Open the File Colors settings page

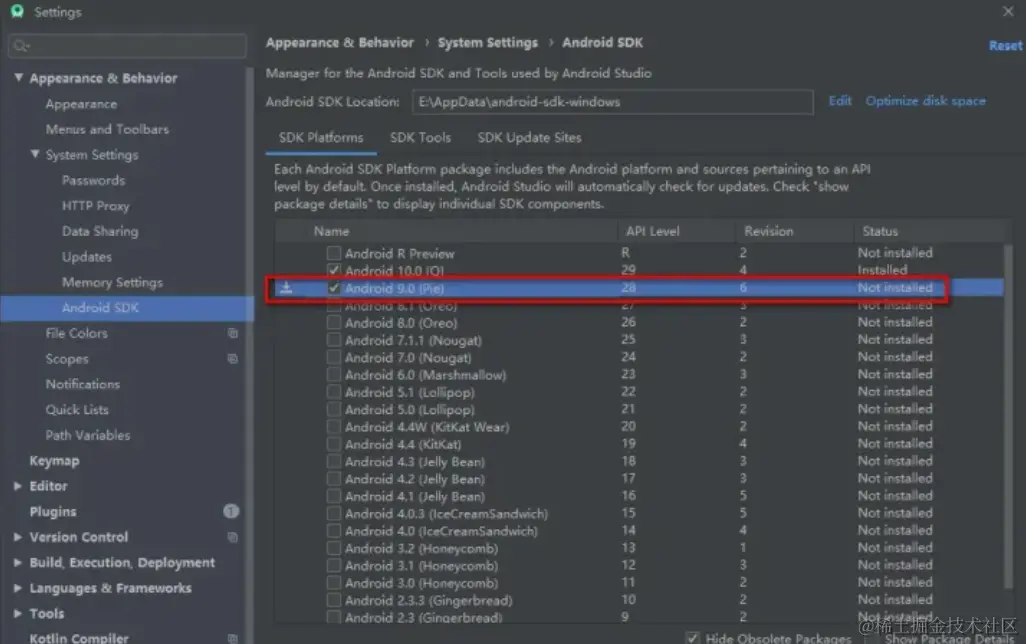click(x=77, y=333)
